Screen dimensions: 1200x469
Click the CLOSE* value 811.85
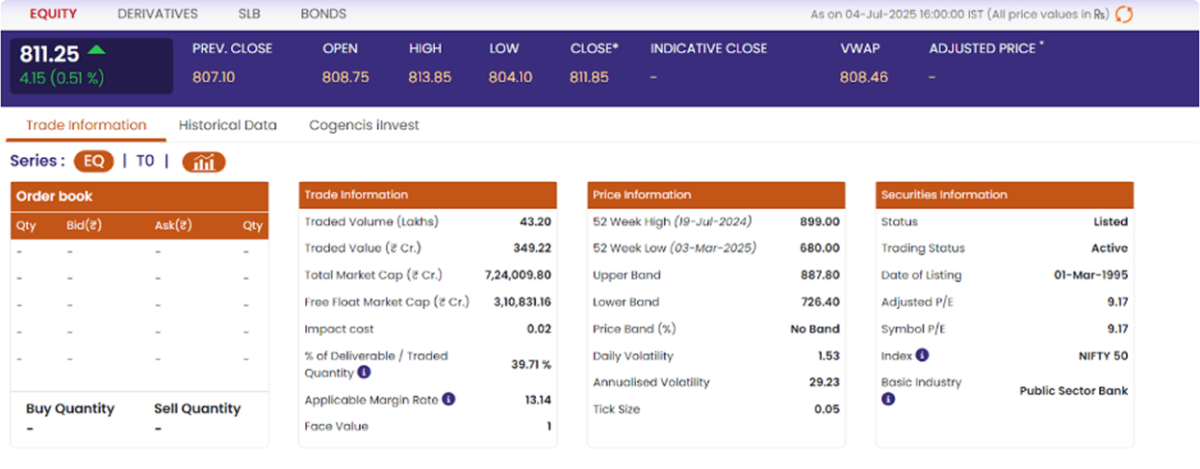[x=589, y=77]
